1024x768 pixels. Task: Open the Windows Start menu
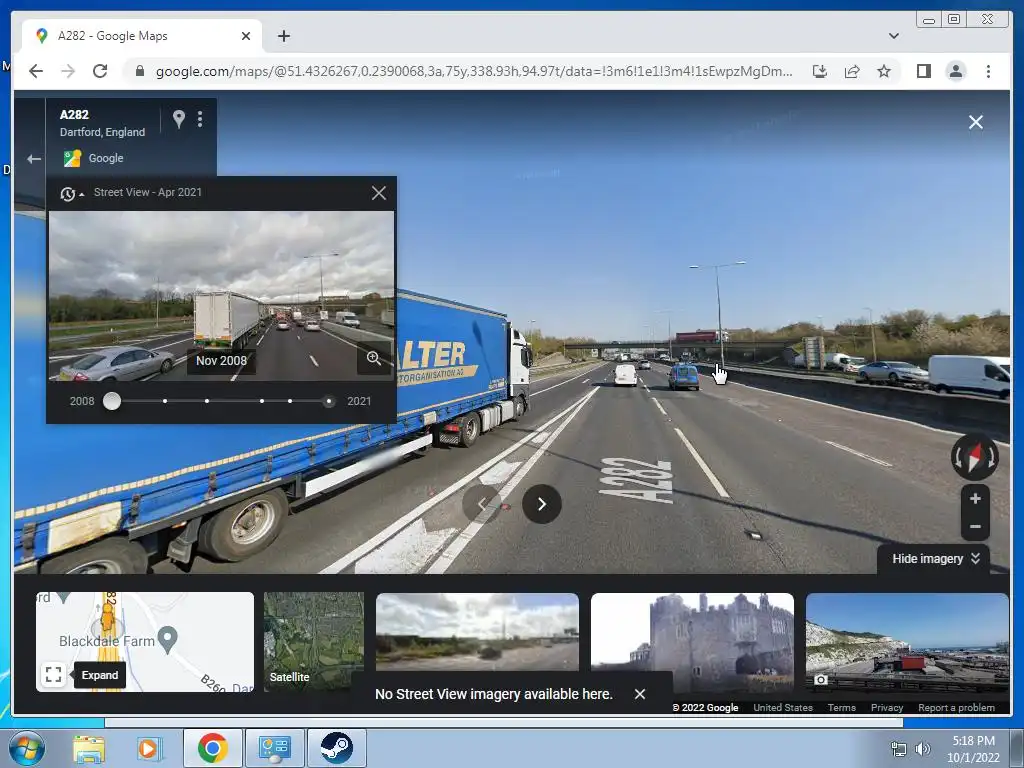tap(26, 748)
